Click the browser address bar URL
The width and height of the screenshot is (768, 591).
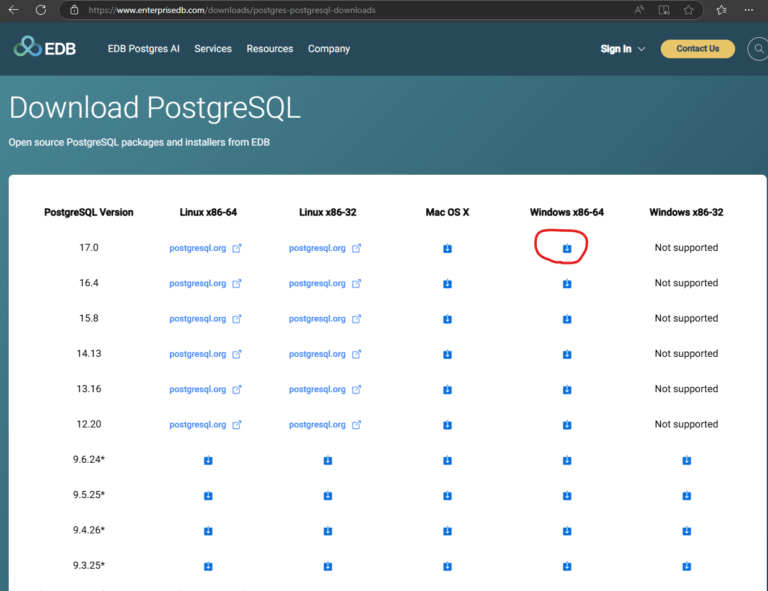tap(232, 10)
